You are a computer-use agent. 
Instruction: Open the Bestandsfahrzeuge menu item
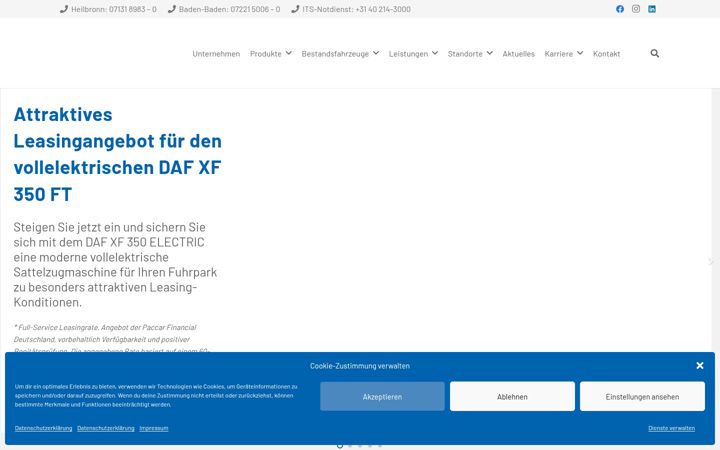335,54
